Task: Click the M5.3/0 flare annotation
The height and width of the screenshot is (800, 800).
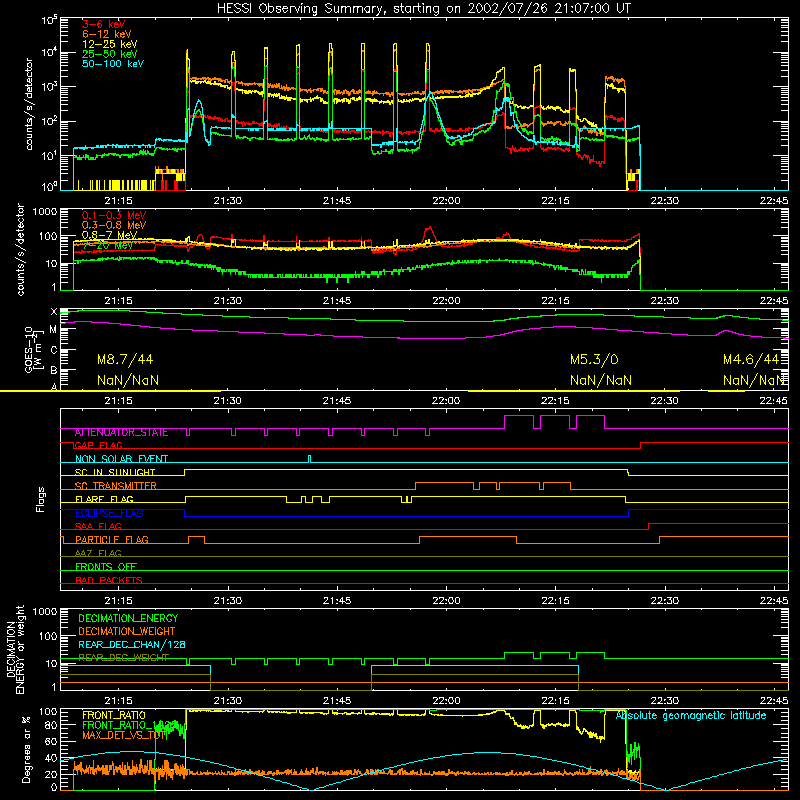Action: (x=594, y=360)
